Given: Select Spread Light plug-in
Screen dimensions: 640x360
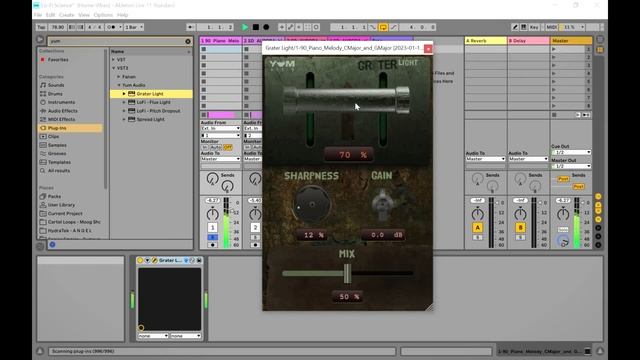Looking at the screenshot, I should (x=150, y=120).
